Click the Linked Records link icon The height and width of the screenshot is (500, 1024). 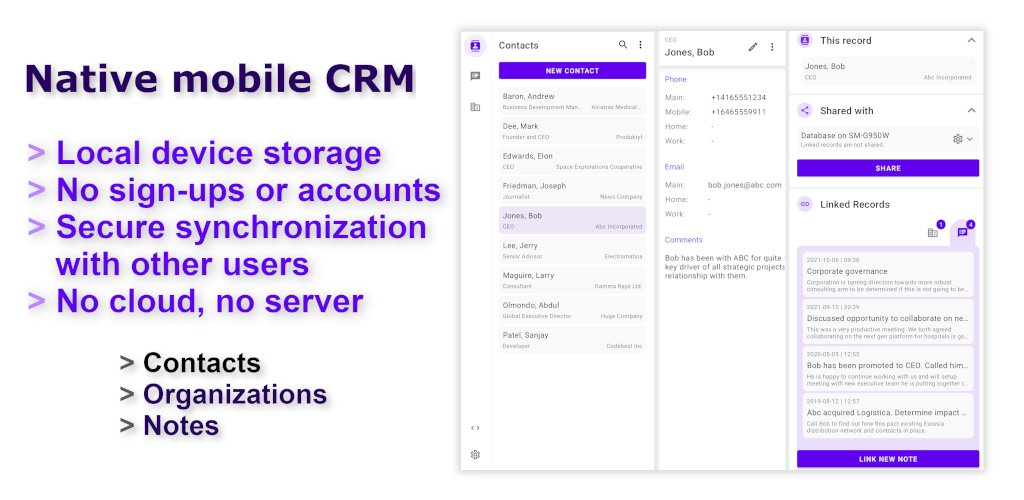pyautogui.click(x=805, y=204)
